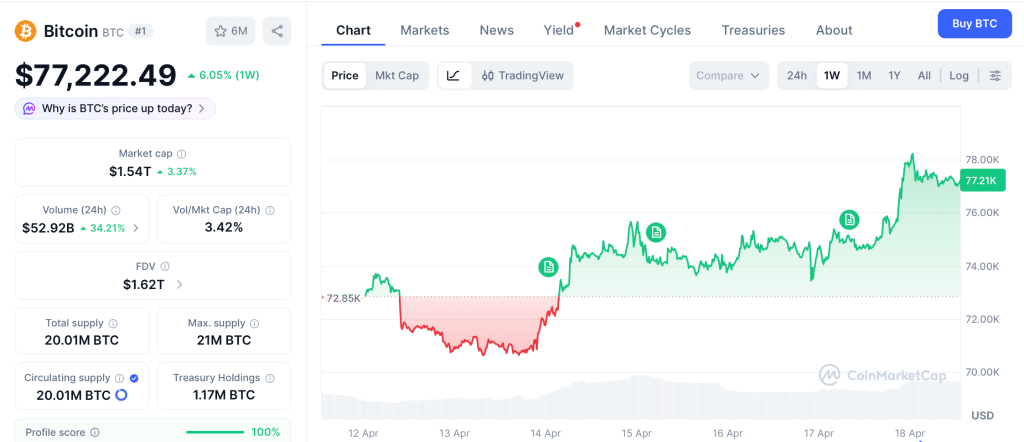Click the Market cap info icon
The width and height of the screenshot is (1024, 442).
[x=181, y=154]
